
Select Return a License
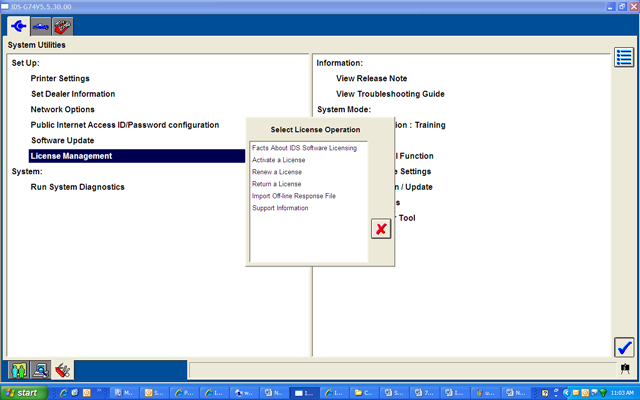[276, 184]
